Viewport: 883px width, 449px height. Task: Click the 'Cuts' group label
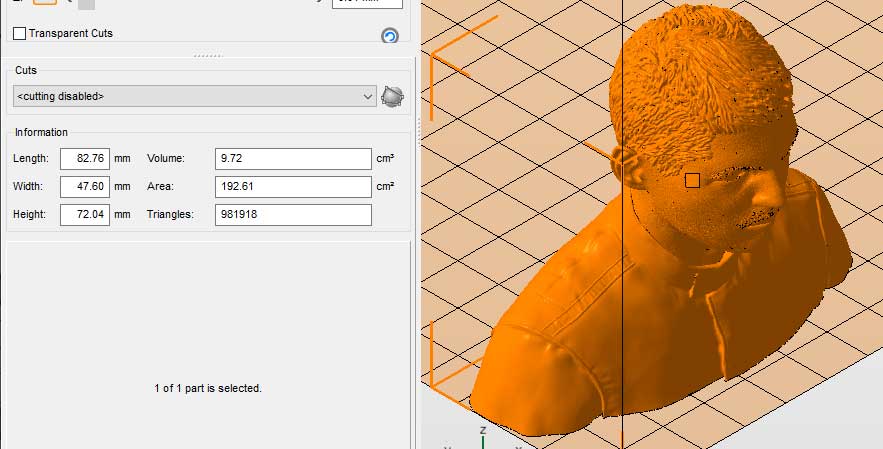26,70
